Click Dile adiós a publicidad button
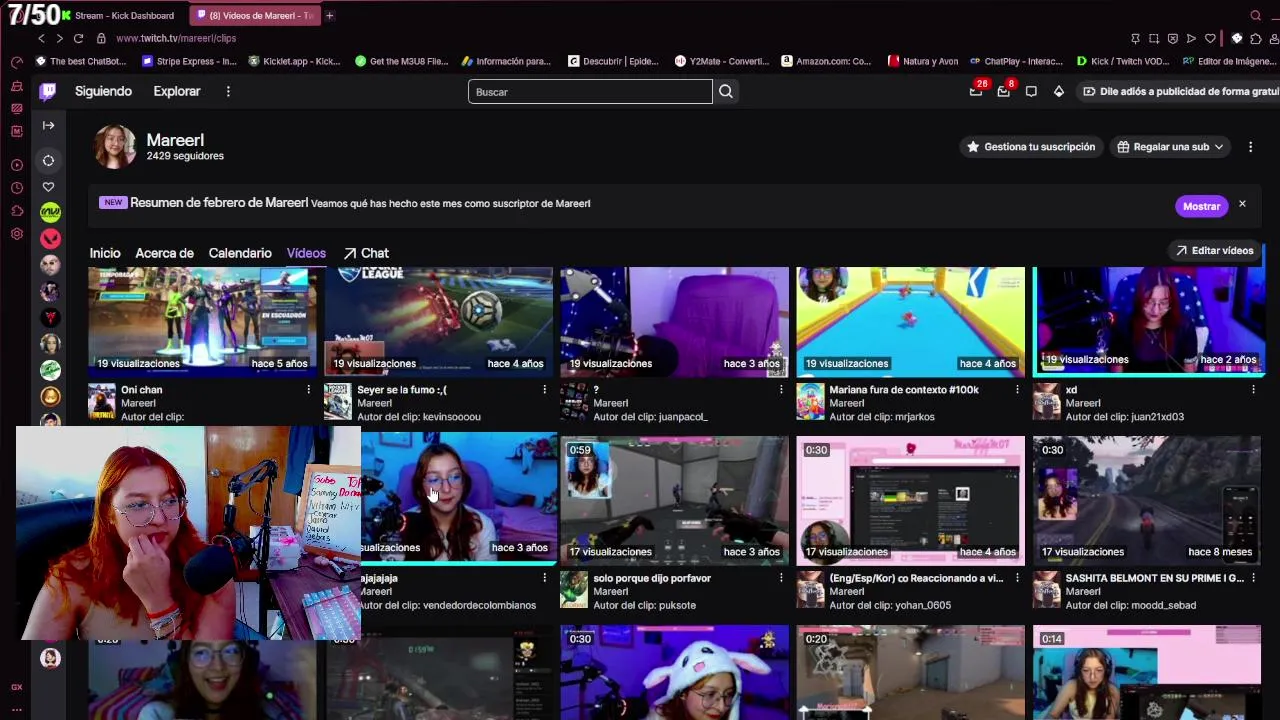This screenshot has width=1280, height=720. 1180,91
